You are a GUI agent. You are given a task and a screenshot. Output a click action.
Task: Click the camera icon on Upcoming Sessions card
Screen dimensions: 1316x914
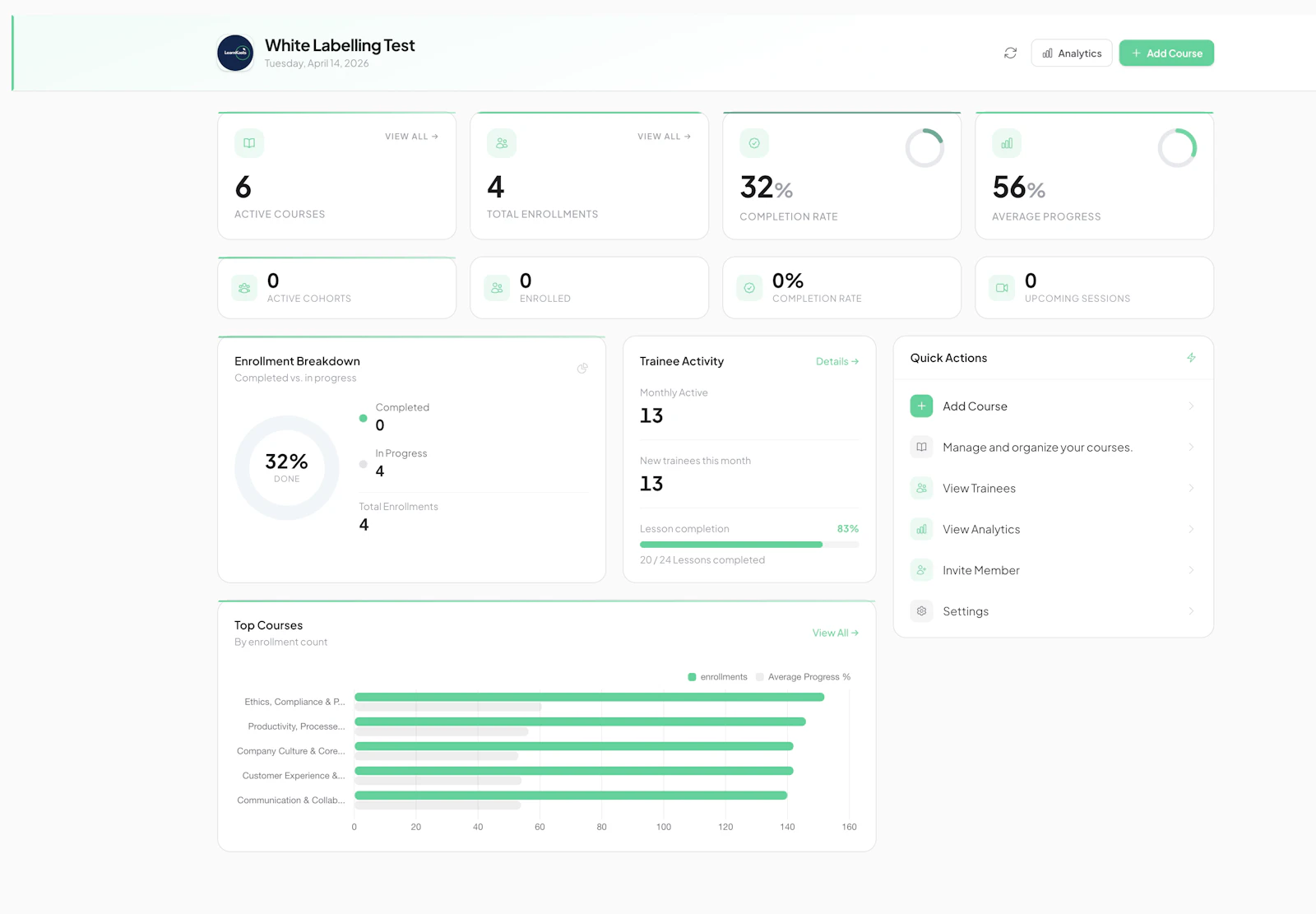click(x=1001, y=288)
